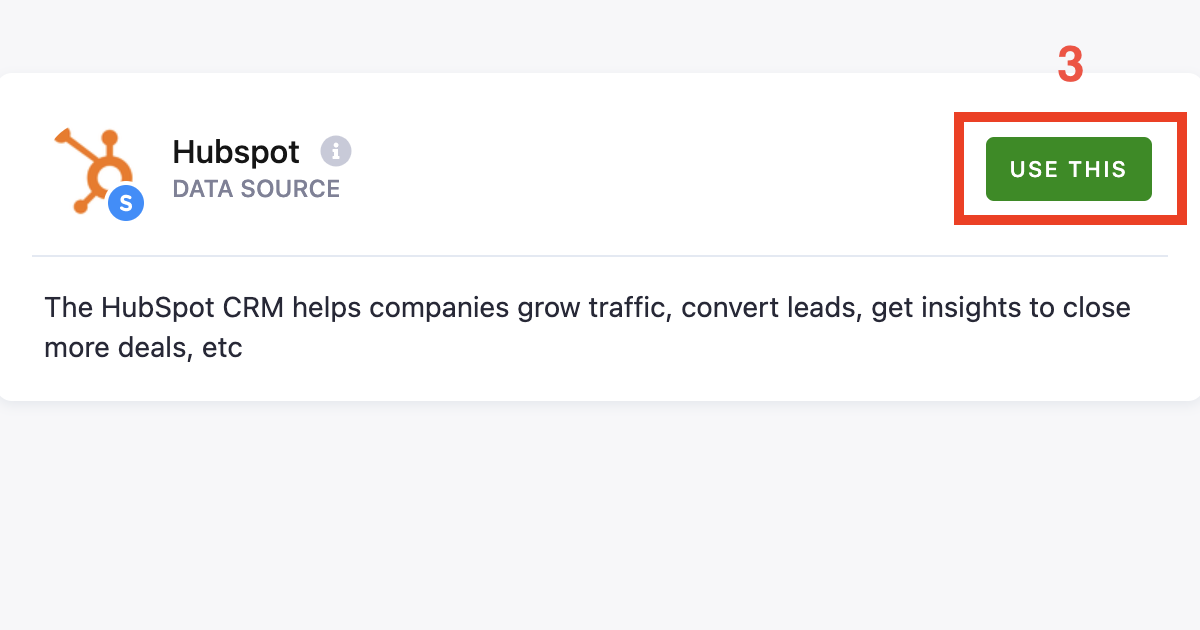The width and height of the screenshot is (1200, 630).
Task: Click inside the Hubspot card
Action: 600,235
